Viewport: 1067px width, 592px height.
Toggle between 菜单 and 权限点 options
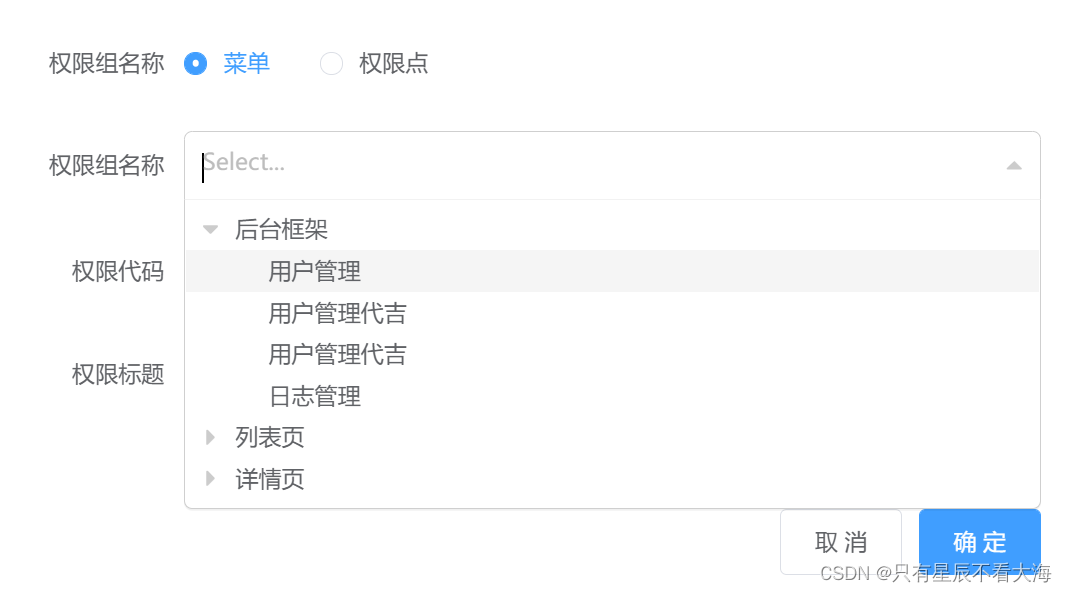(x=331, y=63)
